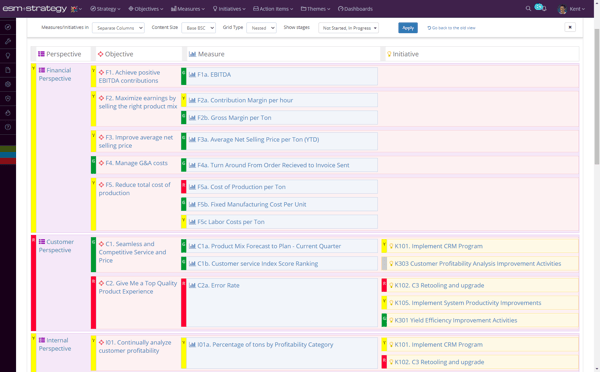The height and width of the screenshot is (372, 600).
Task: Click the esm+strategy logo
Action: (x=35, y=8)
